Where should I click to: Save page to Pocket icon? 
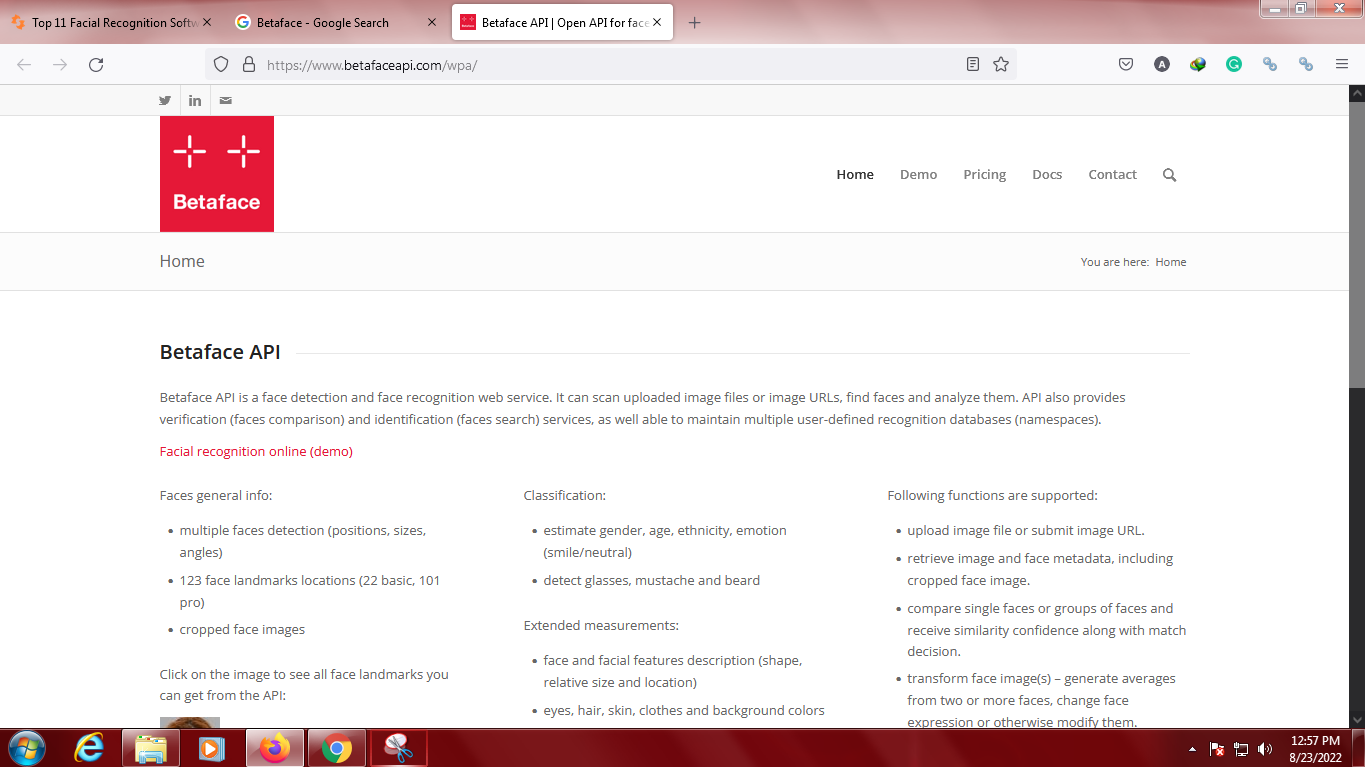coord(1126,64)
